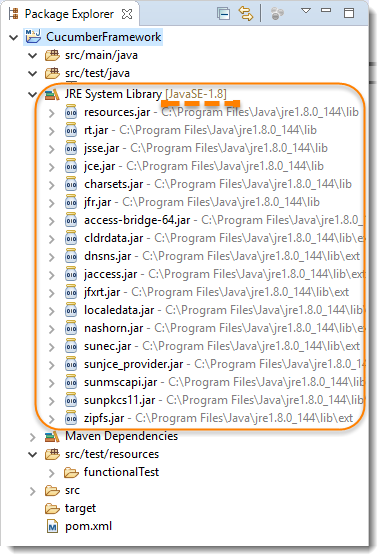Click the Focus on Active Task icon

(x=277, y=14)
